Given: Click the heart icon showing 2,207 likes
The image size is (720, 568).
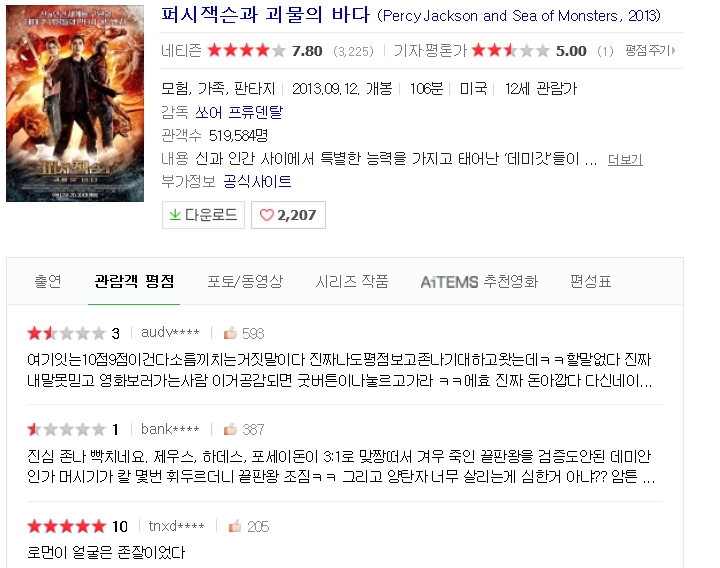Looking at the screenshot, I should (267, 215).
